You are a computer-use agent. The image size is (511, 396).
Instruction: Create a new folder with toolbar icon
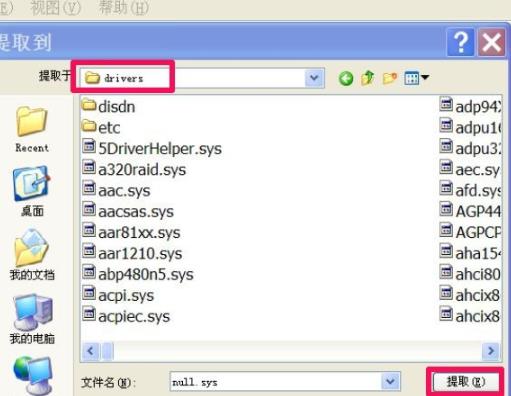click(389, 78)
